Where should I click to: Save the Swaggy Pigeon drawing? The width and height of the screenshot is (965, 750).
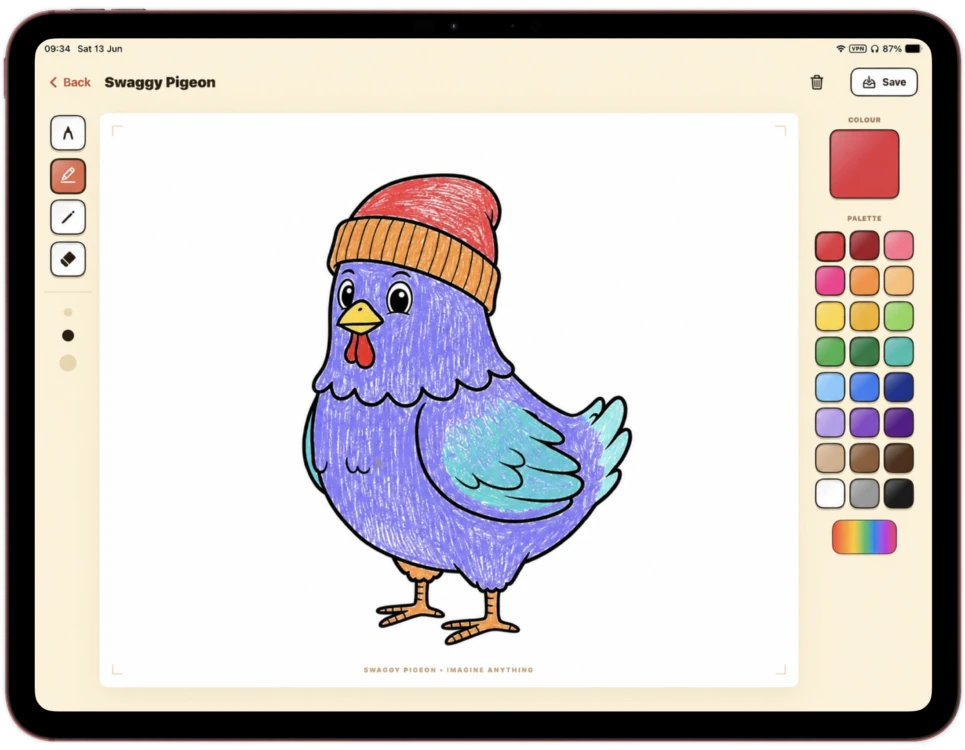884,82
